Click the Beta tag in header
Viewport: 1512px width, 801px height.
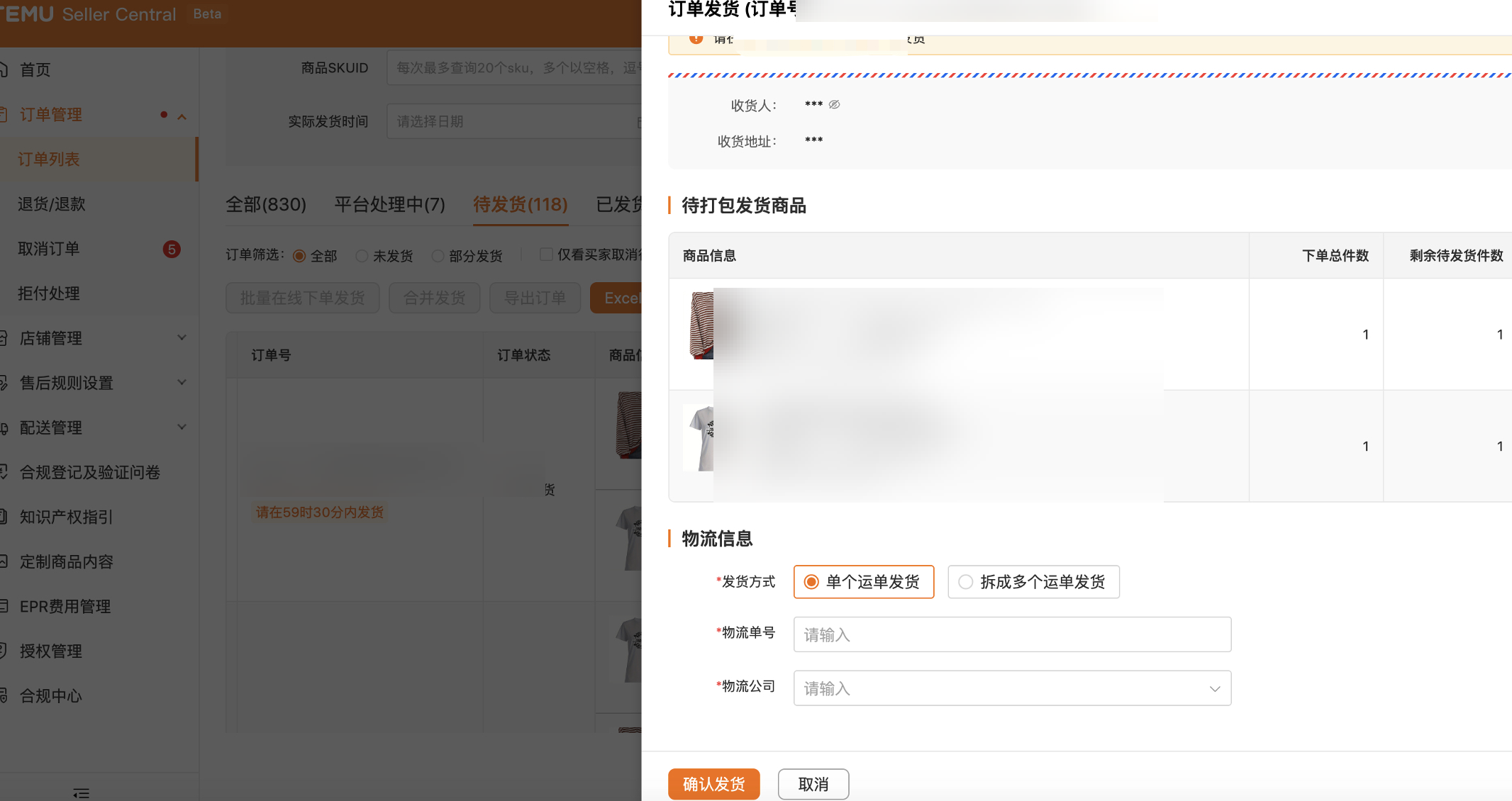(207, 14)
